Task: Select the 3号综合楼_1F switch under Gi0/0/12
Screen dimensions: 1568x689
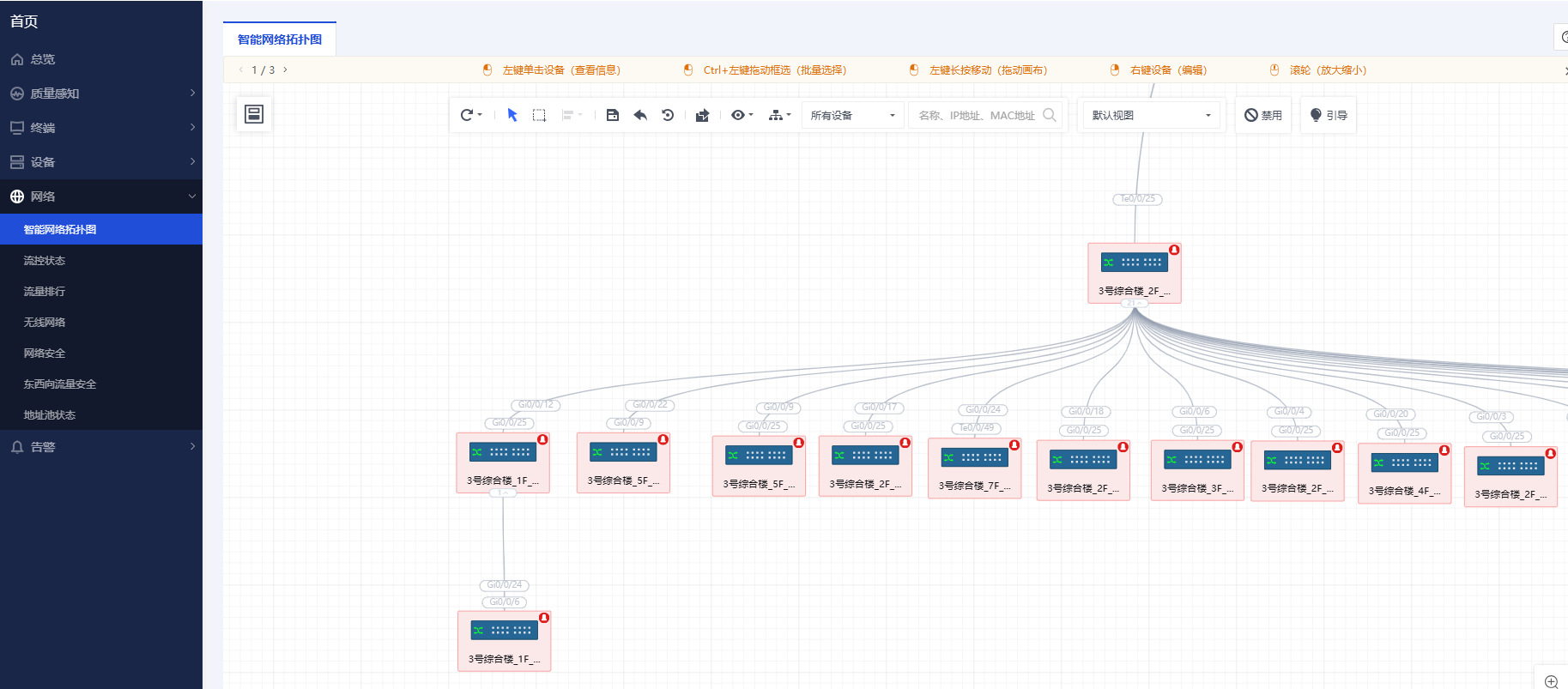Action: (503, 462)
